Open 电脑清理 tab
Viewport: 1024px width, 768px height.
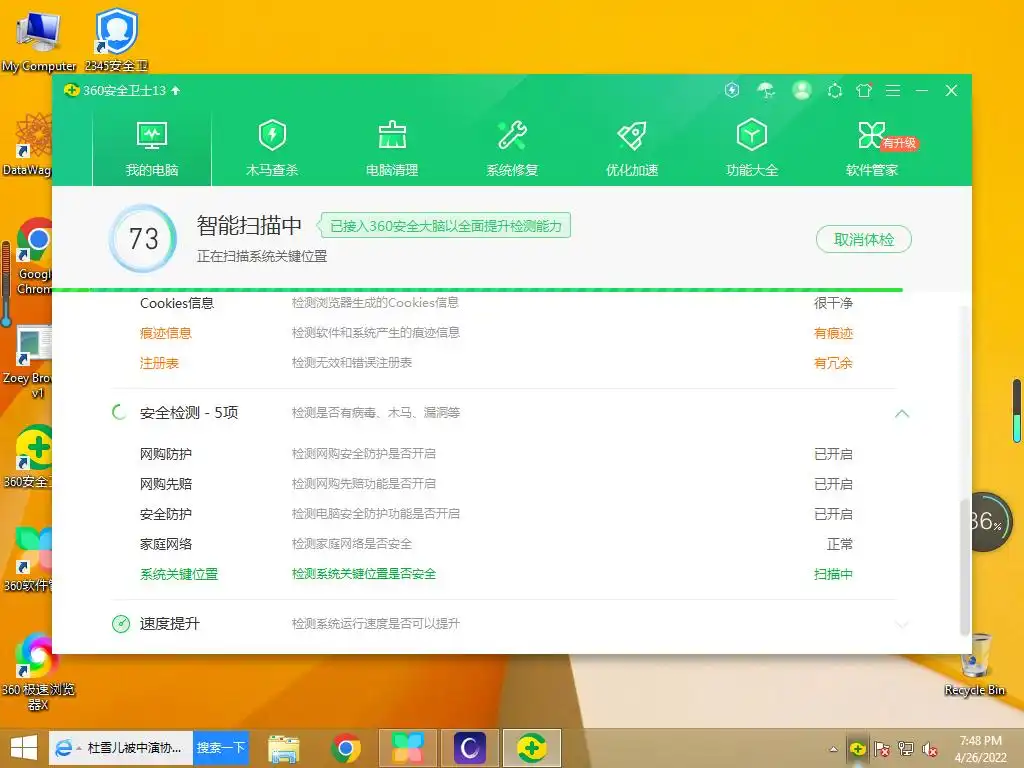click(392, 149)
